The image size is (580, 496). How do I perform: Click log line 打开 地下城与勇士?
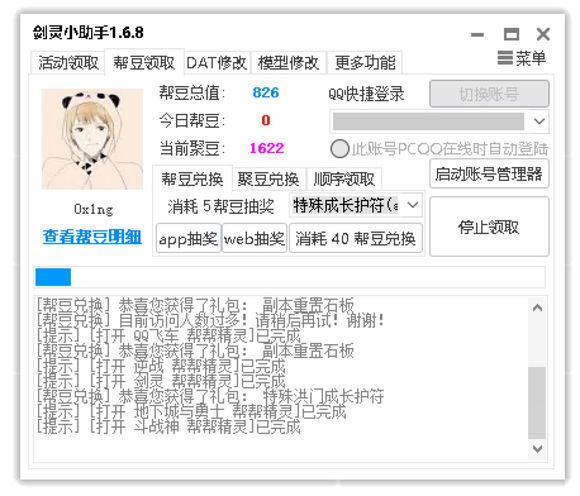tap(191, 412)
